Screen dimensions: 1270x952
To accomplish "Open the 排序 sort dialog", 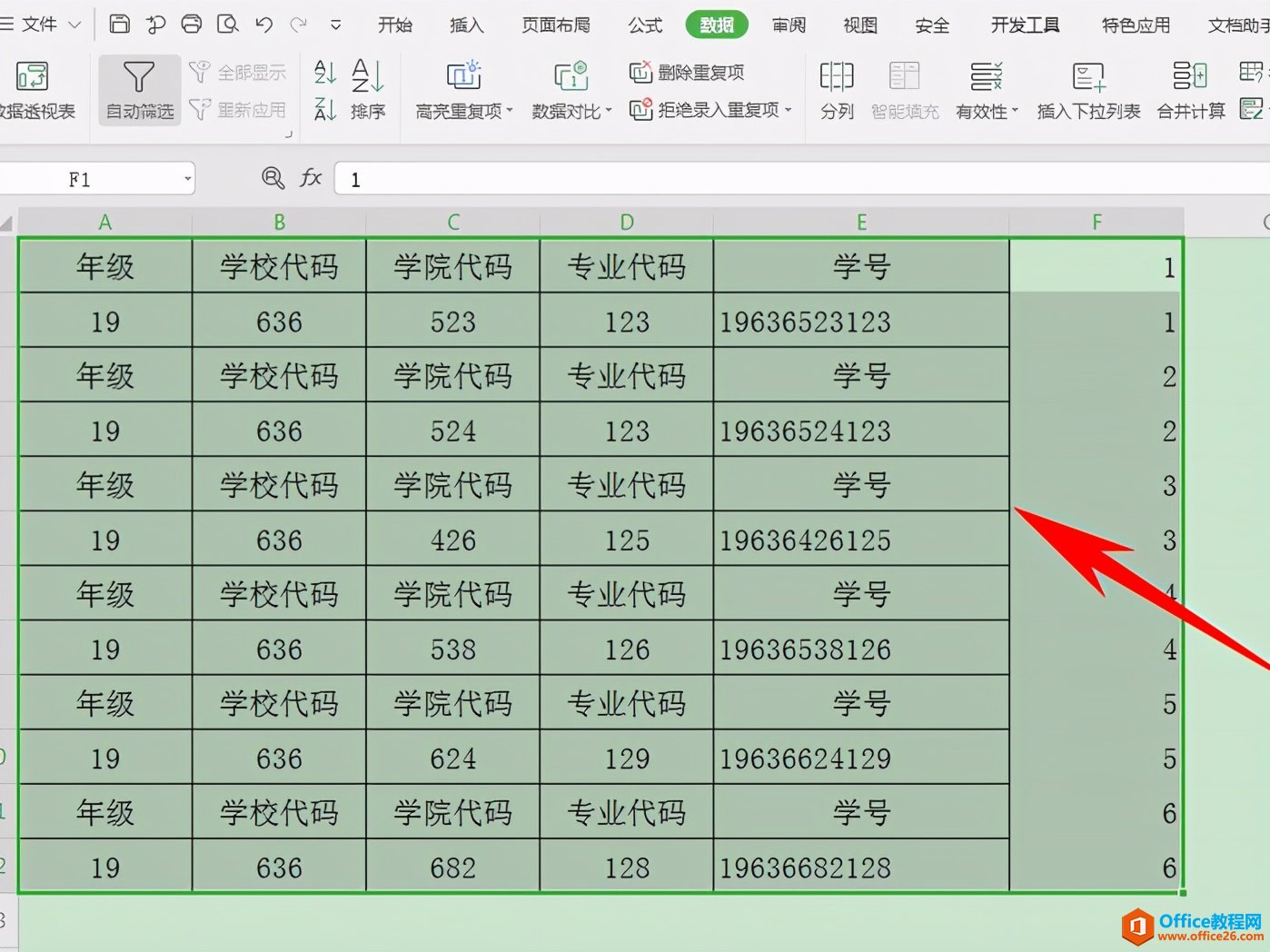I will pyautogui.click(x=368, y=90).
